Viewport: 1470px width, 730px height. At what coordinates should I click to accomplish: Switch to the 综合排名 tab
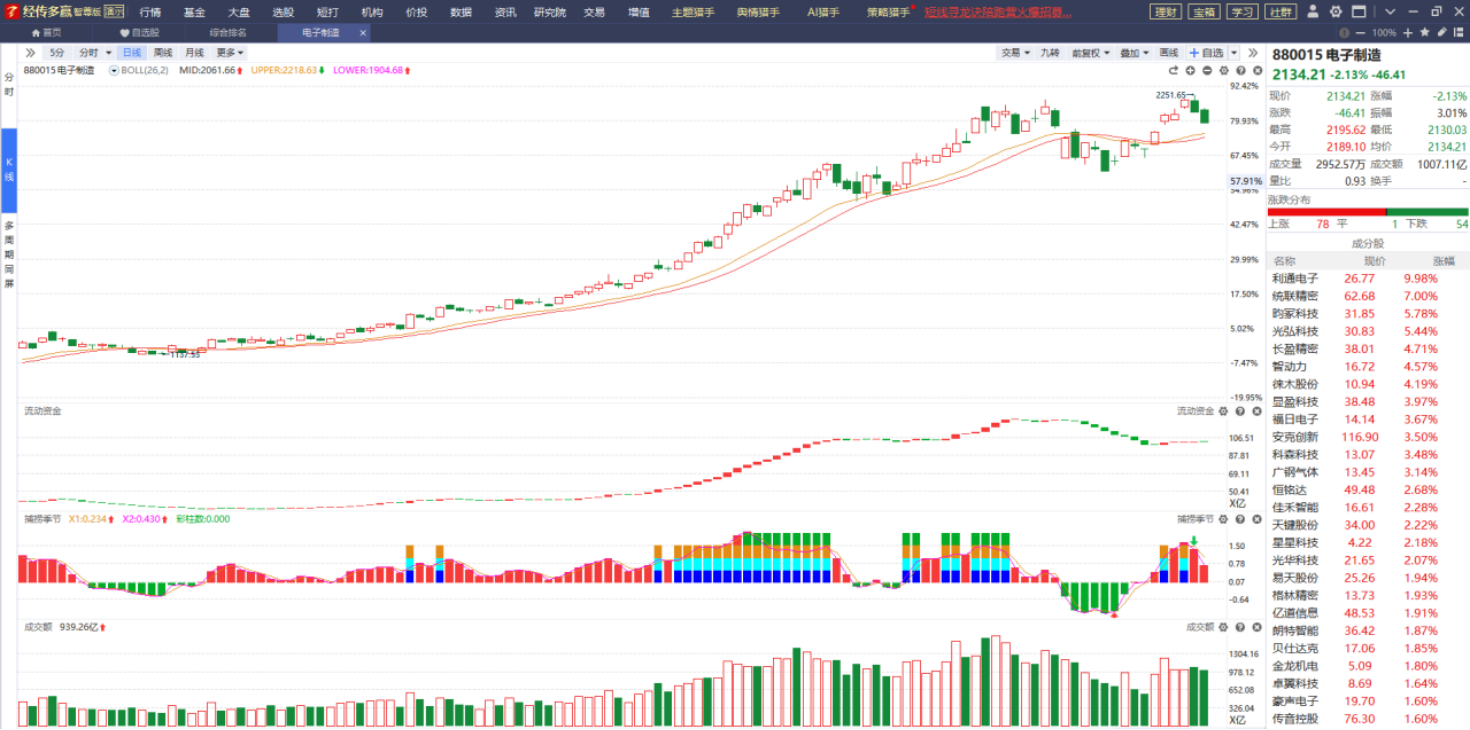(x=228, y=33)
